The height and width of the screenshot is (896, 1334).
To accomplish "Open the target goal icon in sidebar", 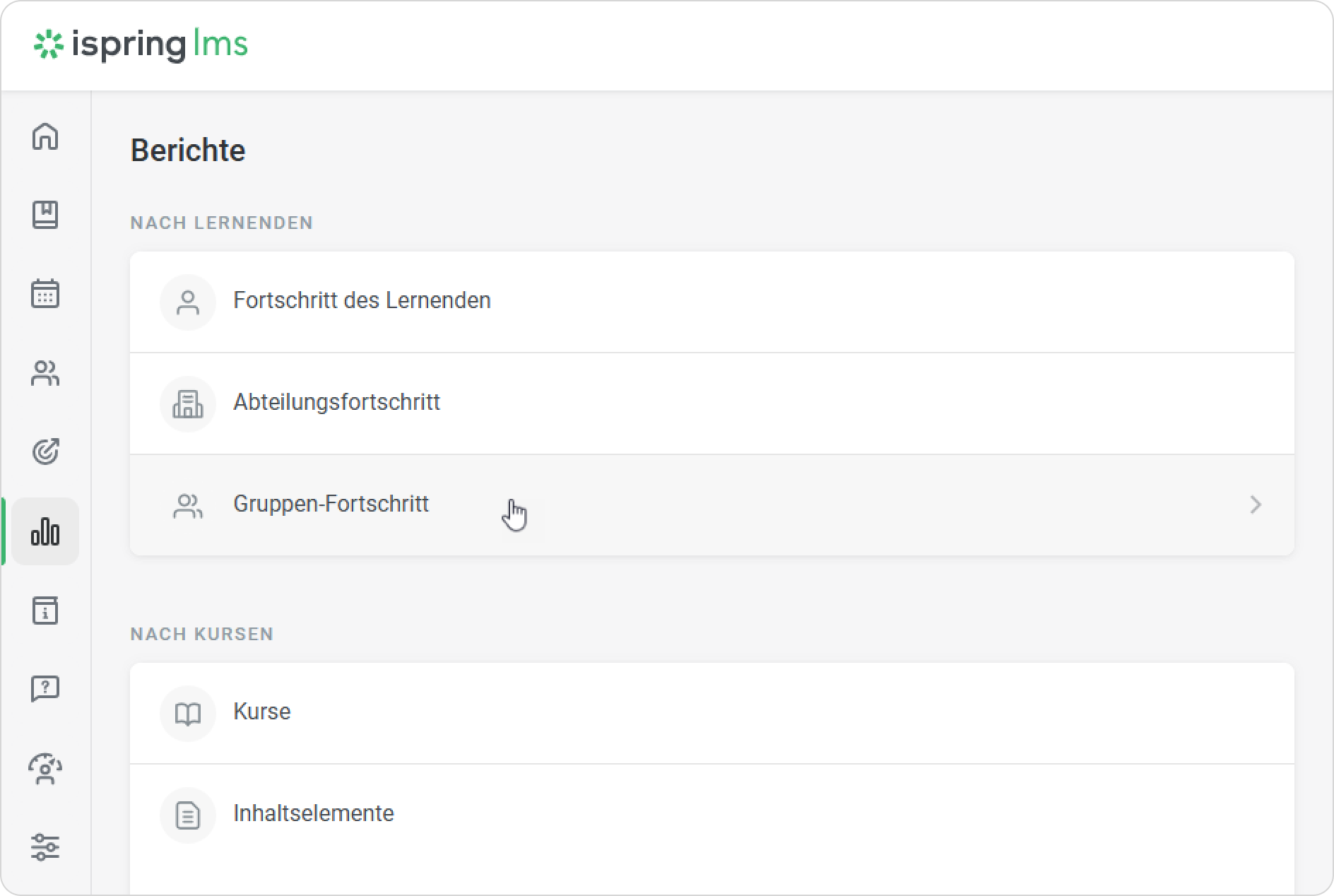I will 45,452.
